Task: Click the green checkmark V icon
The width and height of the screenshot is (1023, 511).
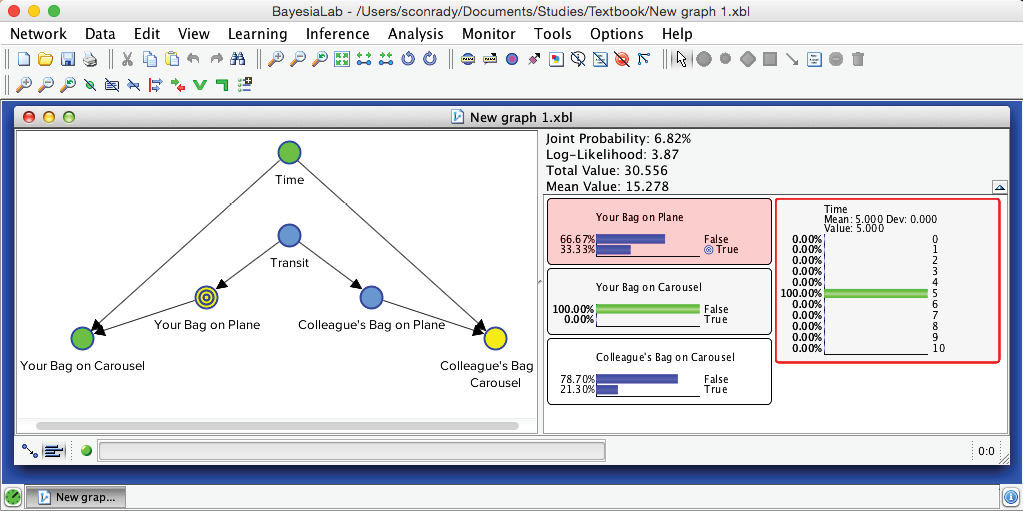Action: pos(200,84)
